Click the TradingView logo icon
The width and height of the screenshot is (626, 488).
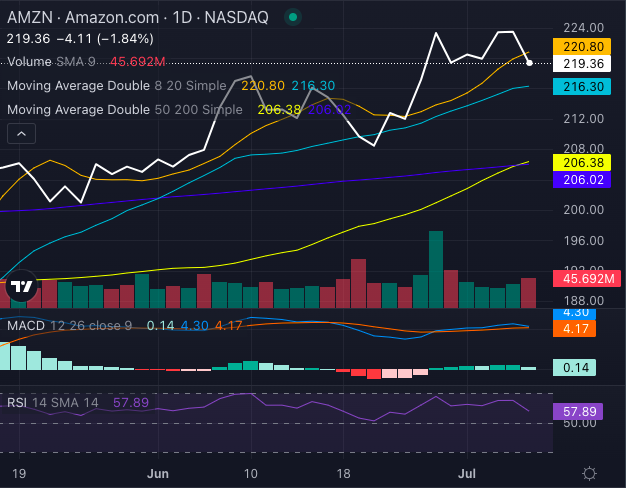[x=22, y=286]
